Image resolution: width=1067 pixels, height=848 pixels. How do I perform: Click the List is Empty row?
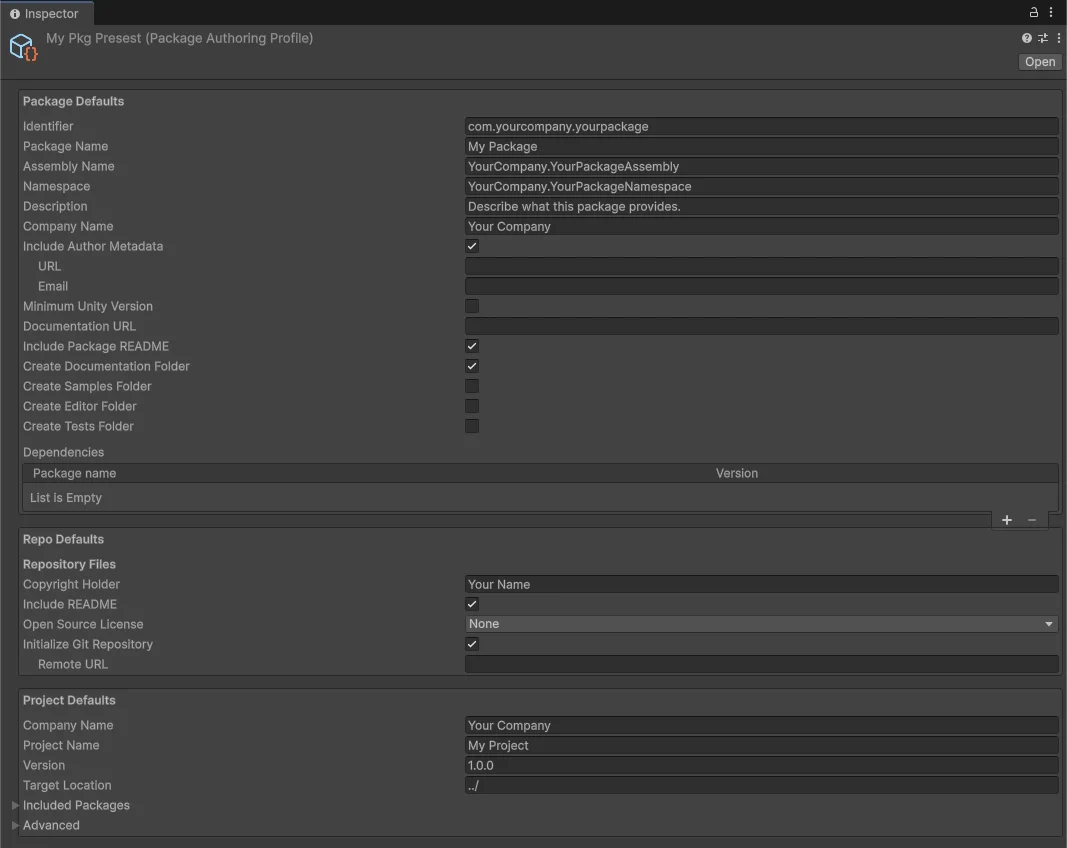coord(540,498)
